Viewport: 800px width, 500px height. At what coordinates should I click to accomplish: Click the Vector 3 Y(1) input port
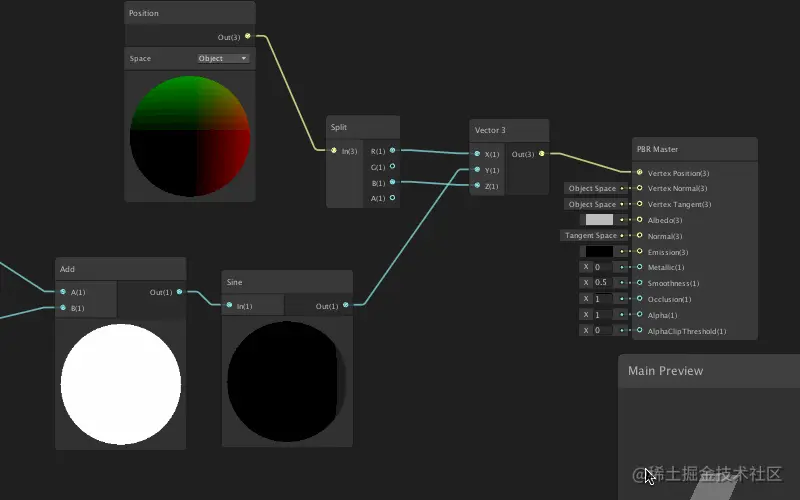click(477, 169)
